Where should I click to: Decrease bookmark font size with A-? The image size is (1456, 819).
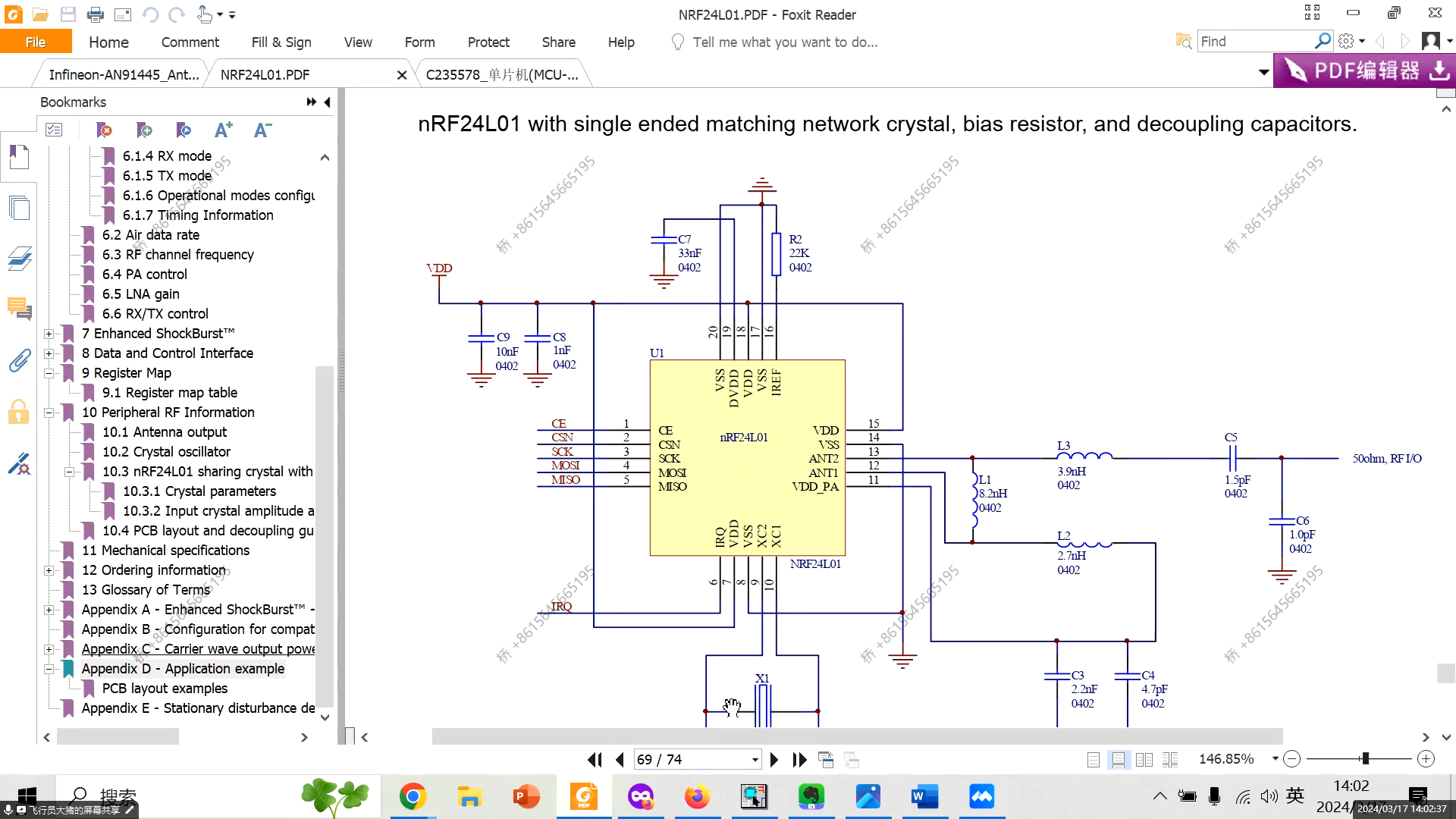click(262, 130)
